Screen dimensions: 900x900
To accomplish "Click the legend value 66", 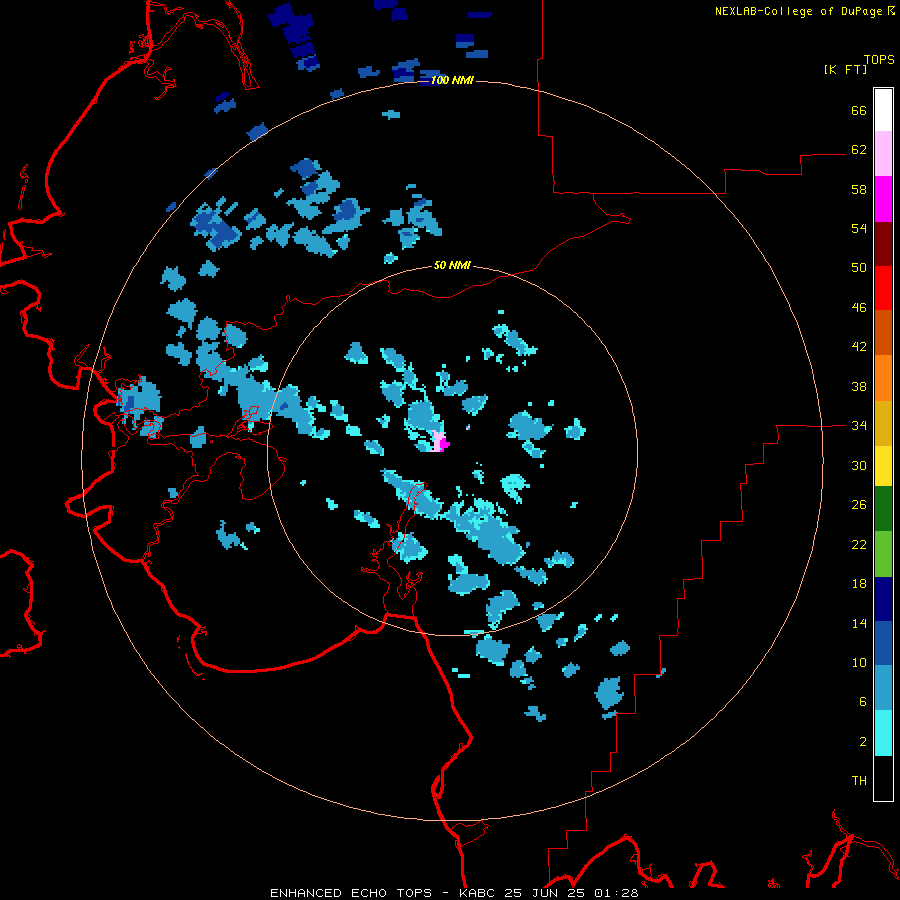I will pos(859,111).
